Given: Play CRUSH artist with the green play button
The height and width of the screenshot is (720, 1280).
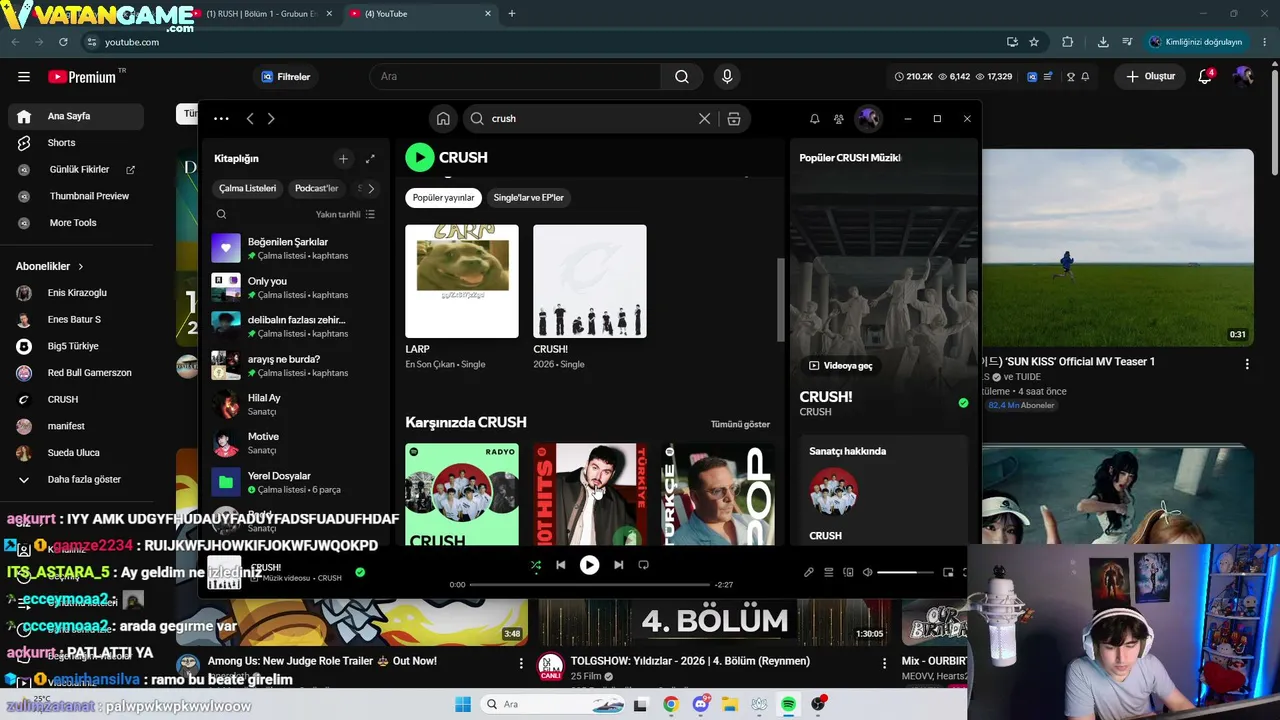Looking at the screenshot, I should (x=420, y=157).
